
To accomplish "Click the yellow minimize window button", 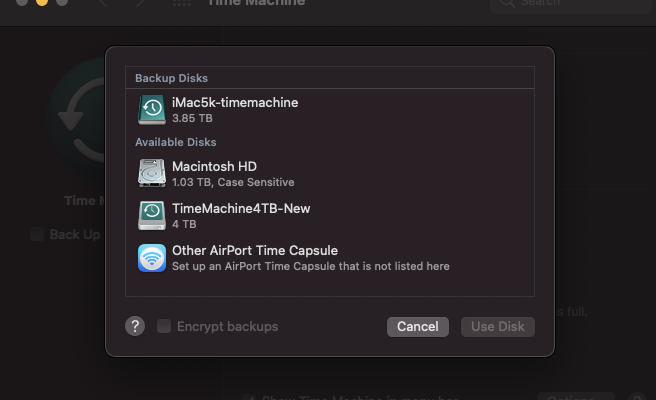I will click(42, 2).
